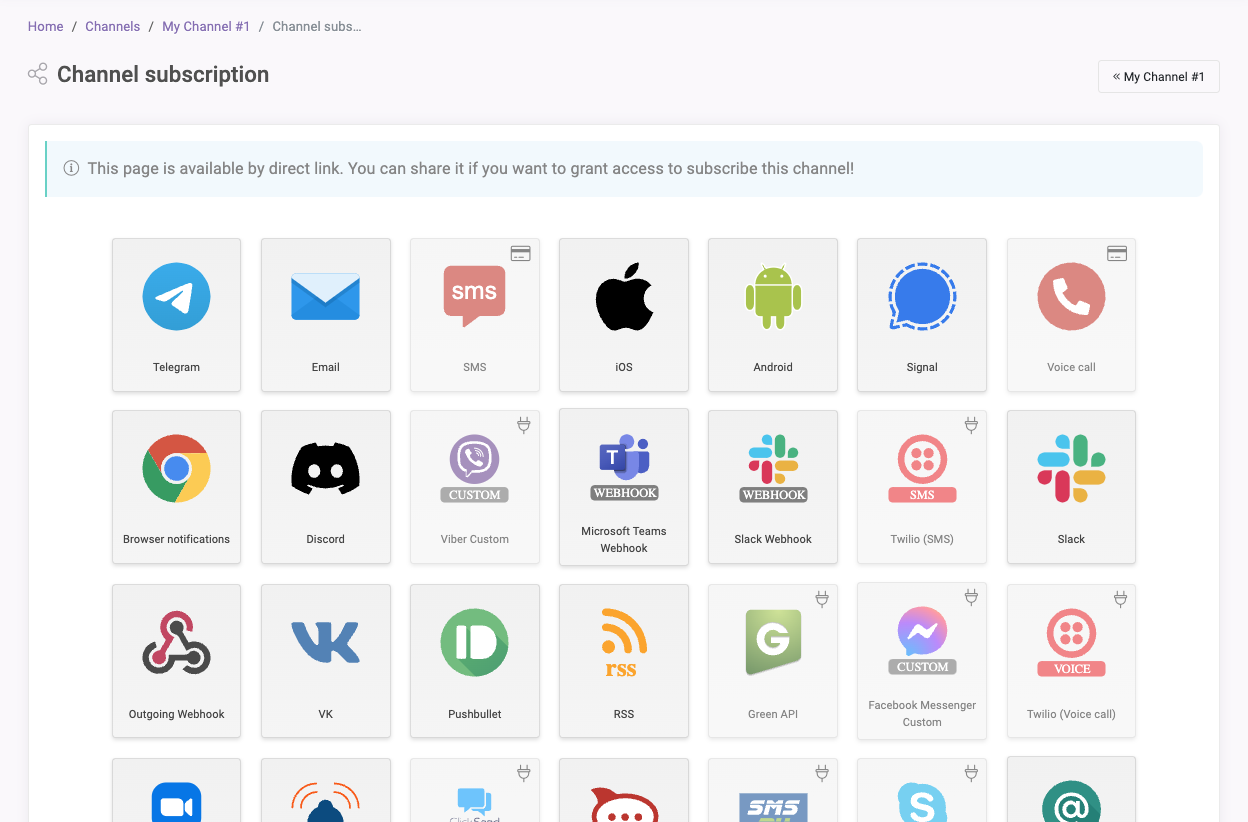Select the Telegram subscription card
The width and height of the screenshot is (1248, 822).
pyautogui.click(x=176, y=314)
